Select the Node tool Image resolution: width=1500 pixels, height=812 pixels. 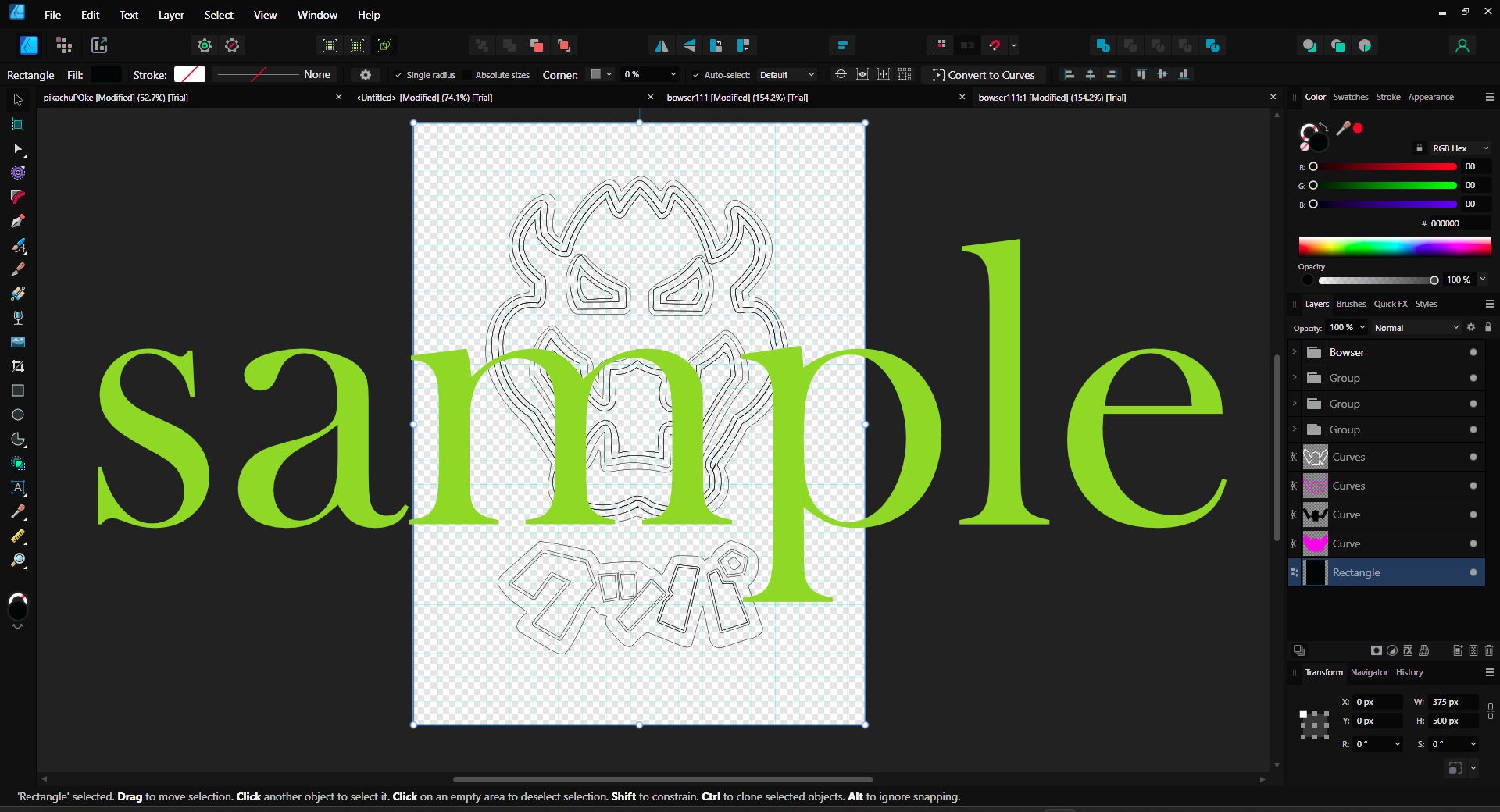coord(18,148)
